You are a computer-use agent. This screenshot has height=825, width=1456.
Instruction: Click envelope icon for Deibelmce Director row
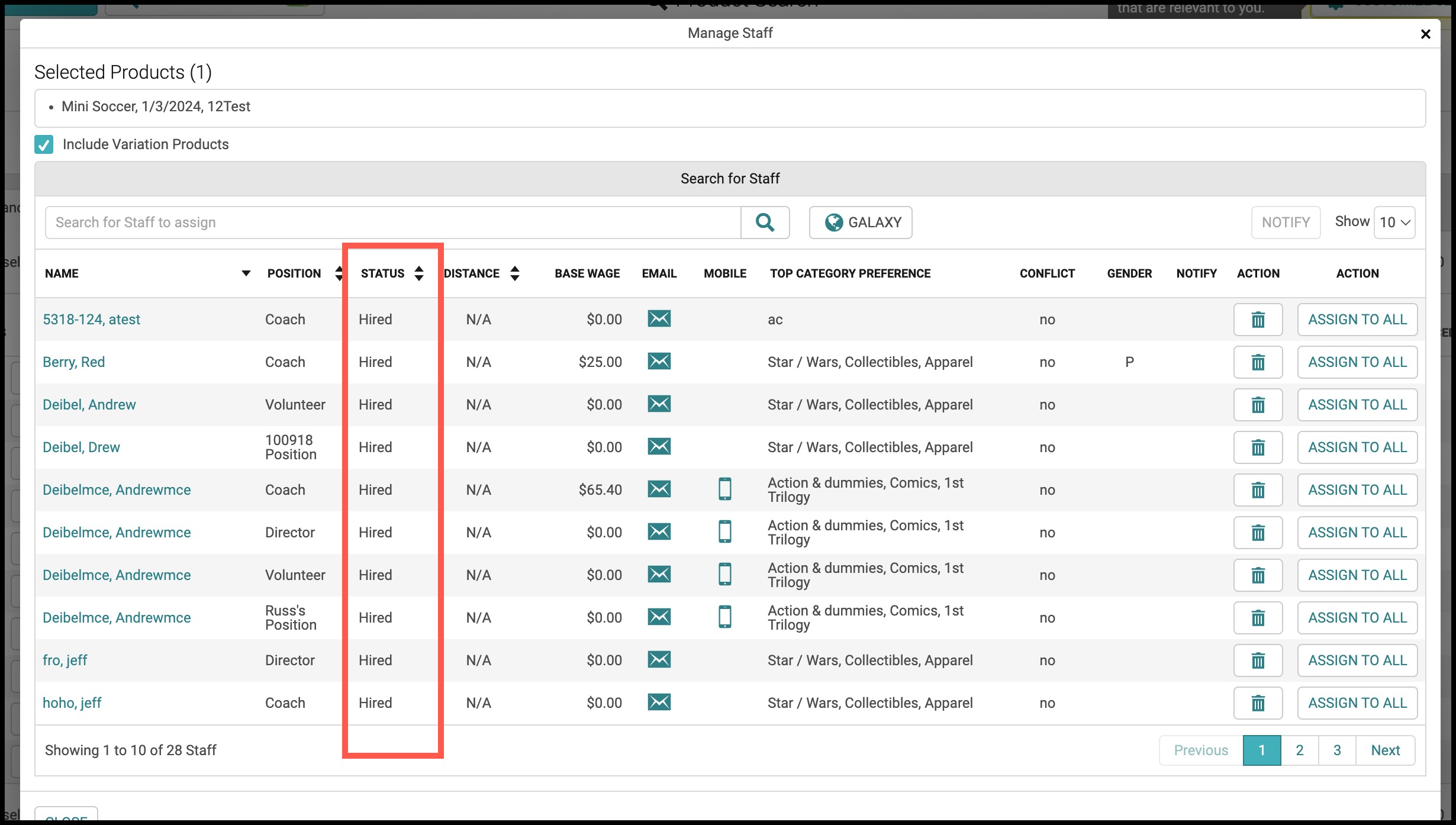659,531
